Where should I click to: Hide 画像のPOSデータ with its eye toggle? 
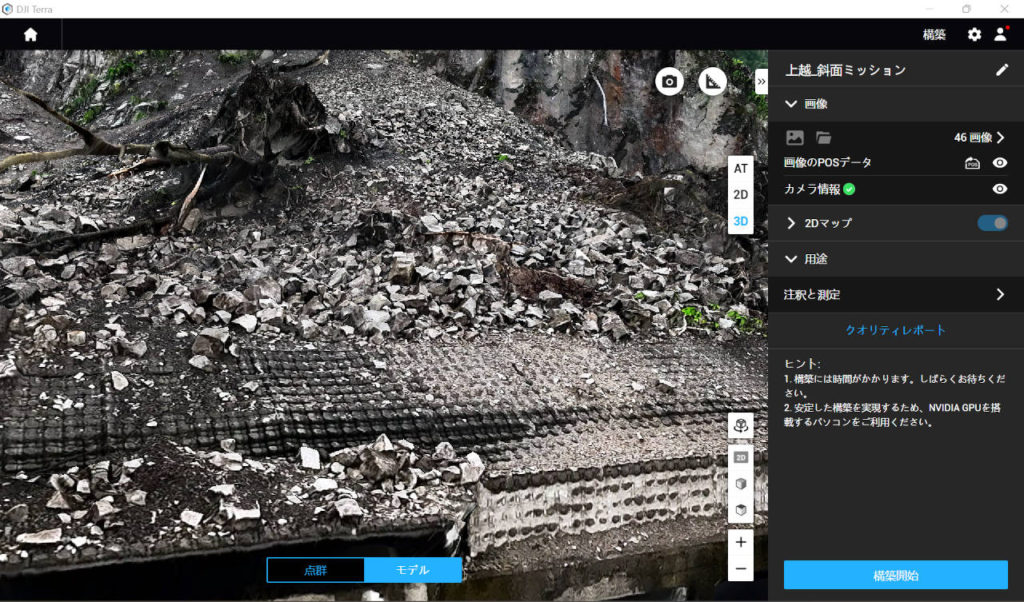[1001, 162]
